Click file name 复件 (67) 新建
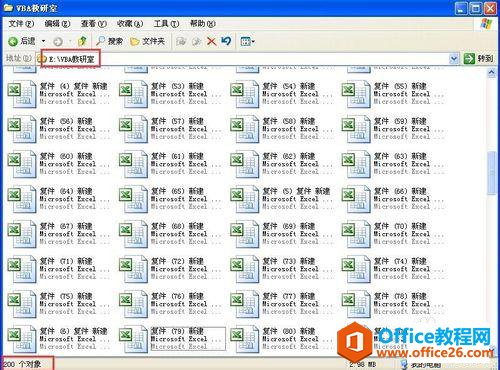This screenshot has width=500, height=370. 66,226
